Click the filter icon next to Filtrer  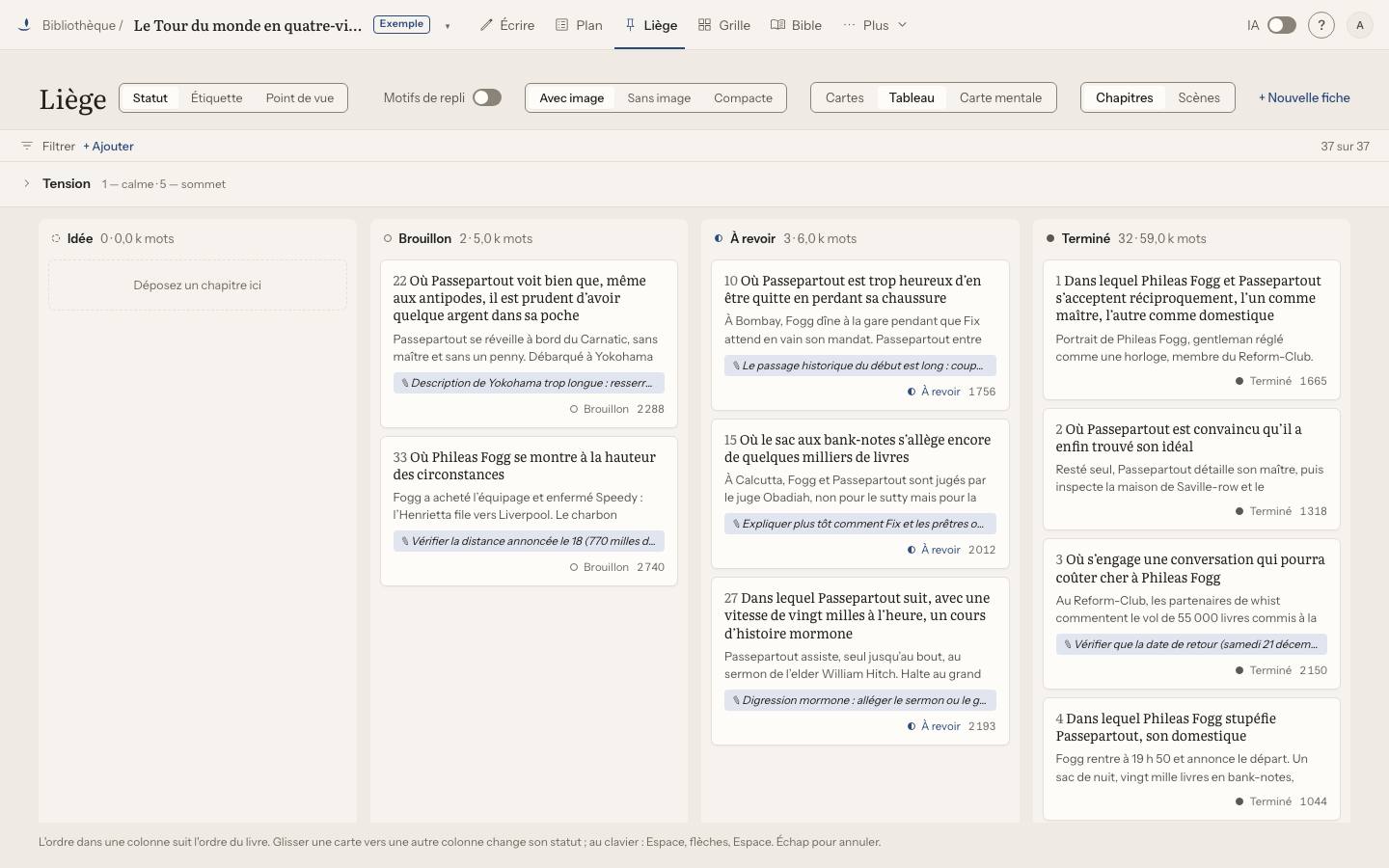(27, 146)
